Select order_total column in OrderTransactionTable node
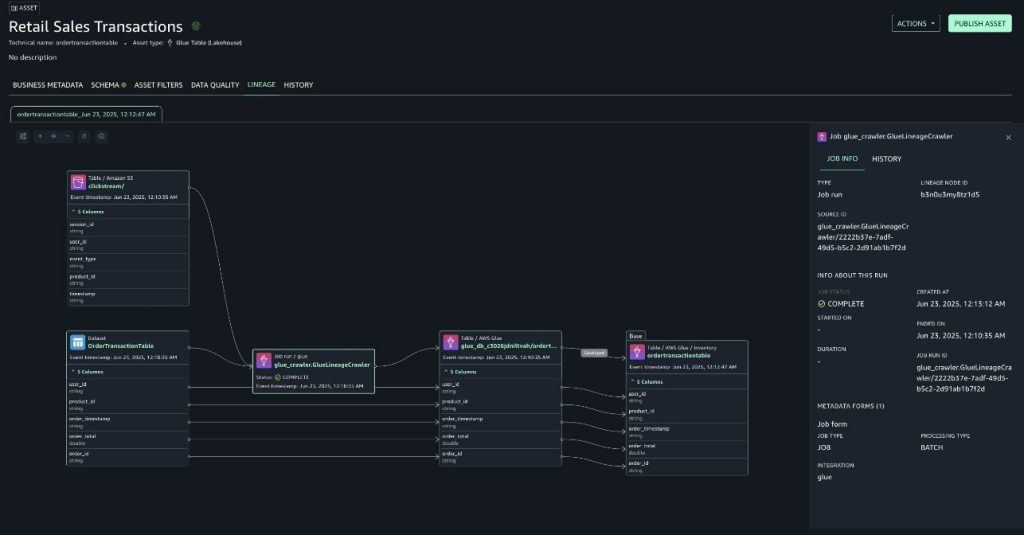Viewport: 1024px width, 535px height. (128, 439)
